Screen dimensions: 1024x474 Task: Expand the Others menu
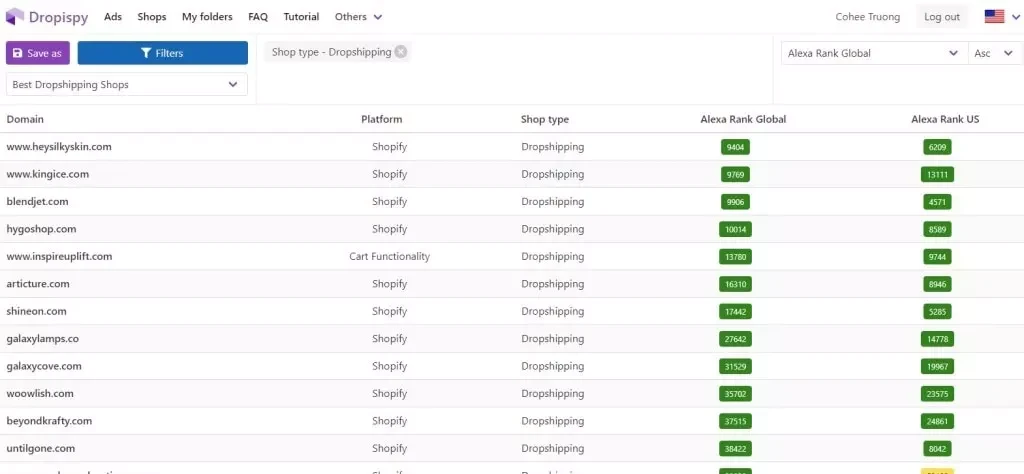(x=359, y=17)
